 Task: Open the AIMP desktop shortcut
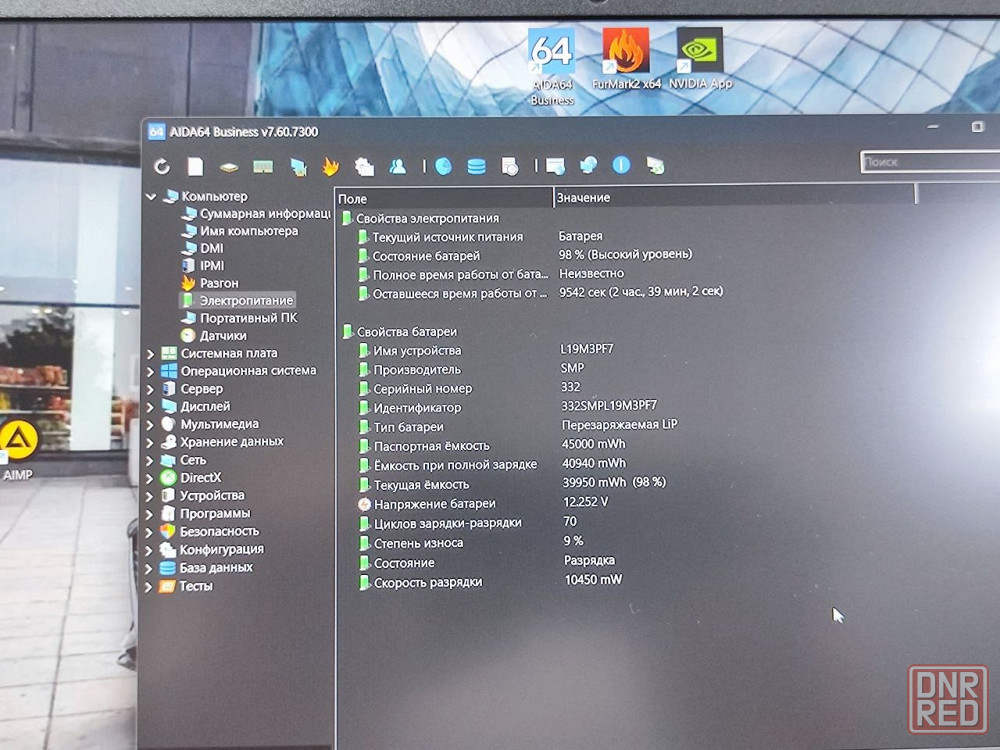[x=18, y=448]
